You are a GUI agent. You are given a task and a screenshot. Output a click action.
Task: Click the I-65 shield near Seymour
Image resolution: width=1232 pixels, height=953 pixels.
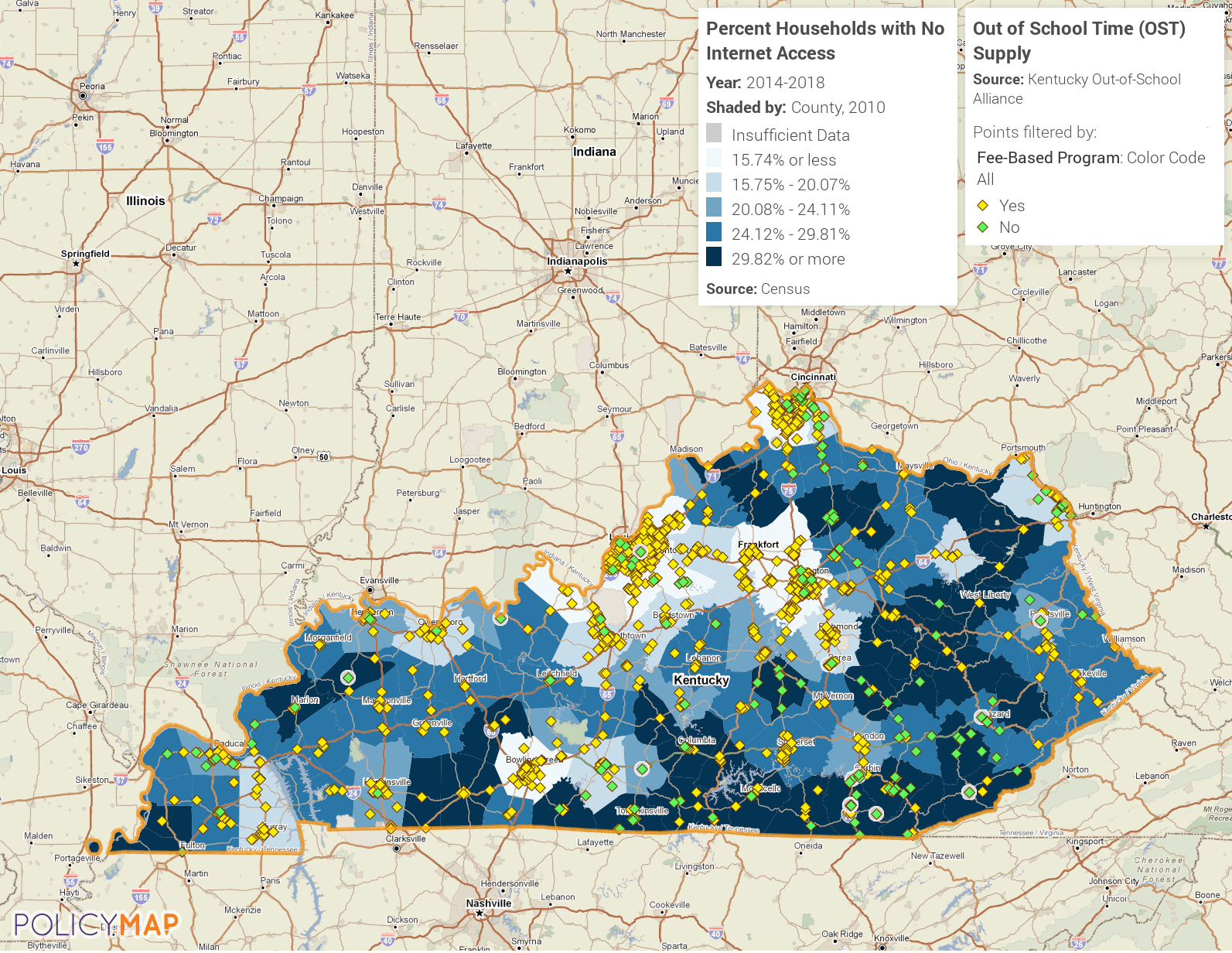[617, 436]
